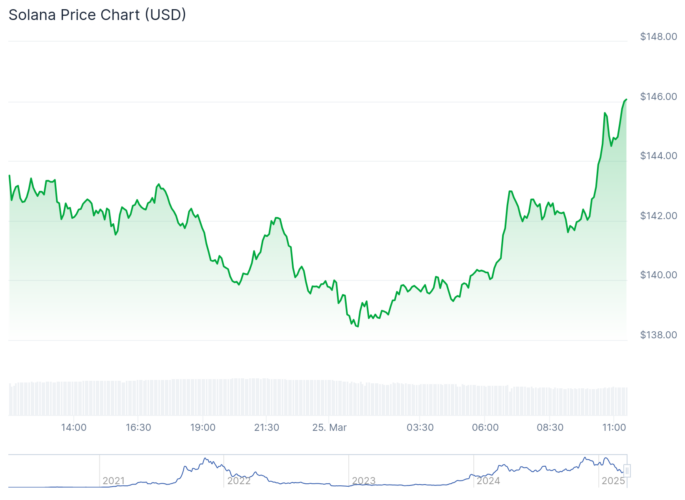The image size is (685, 500).
Task: Click the $148.00 price axis label
Action: click(x=658, y=37)
